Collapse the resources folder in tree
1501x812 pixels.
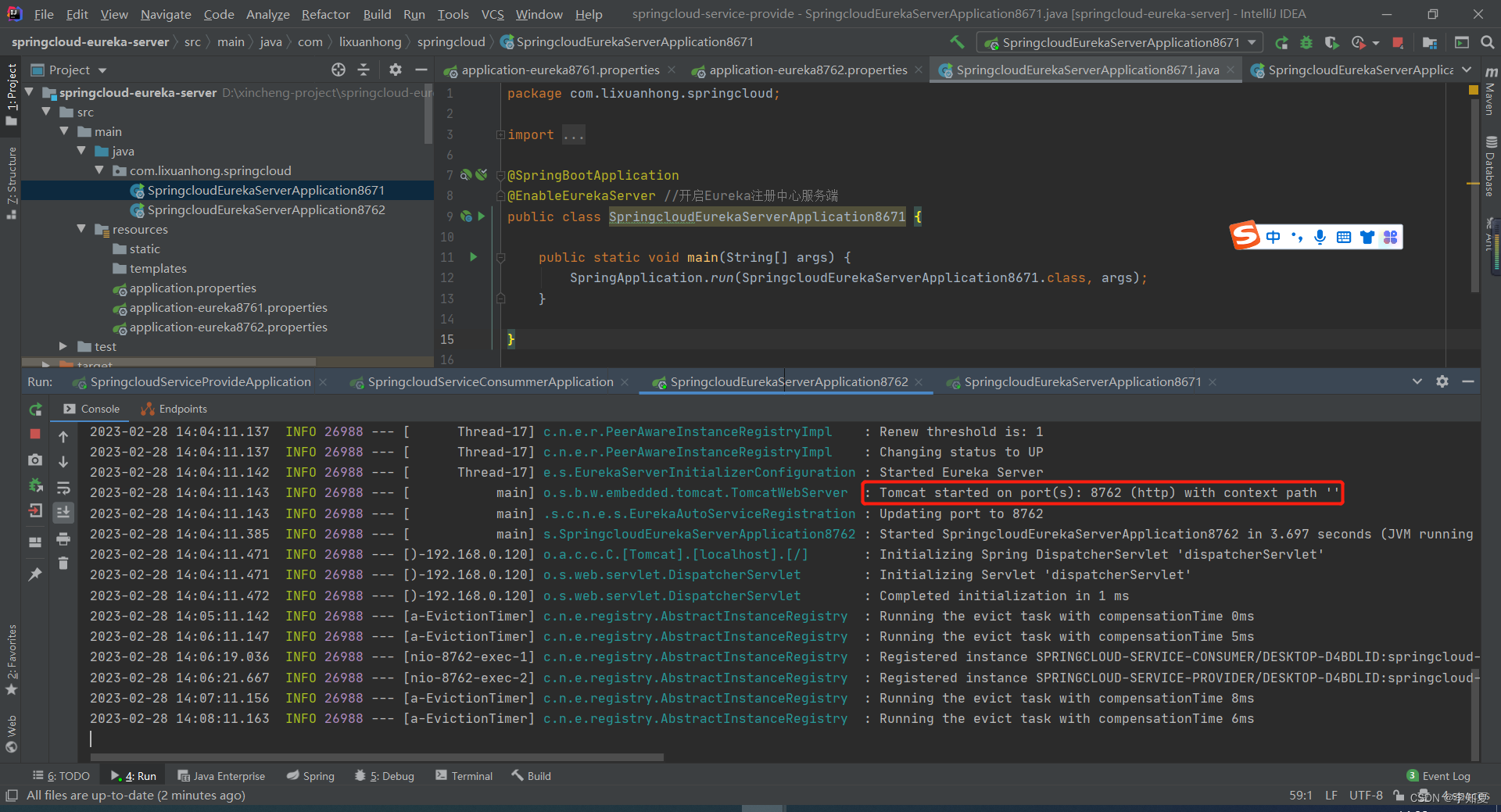[81, 229]
